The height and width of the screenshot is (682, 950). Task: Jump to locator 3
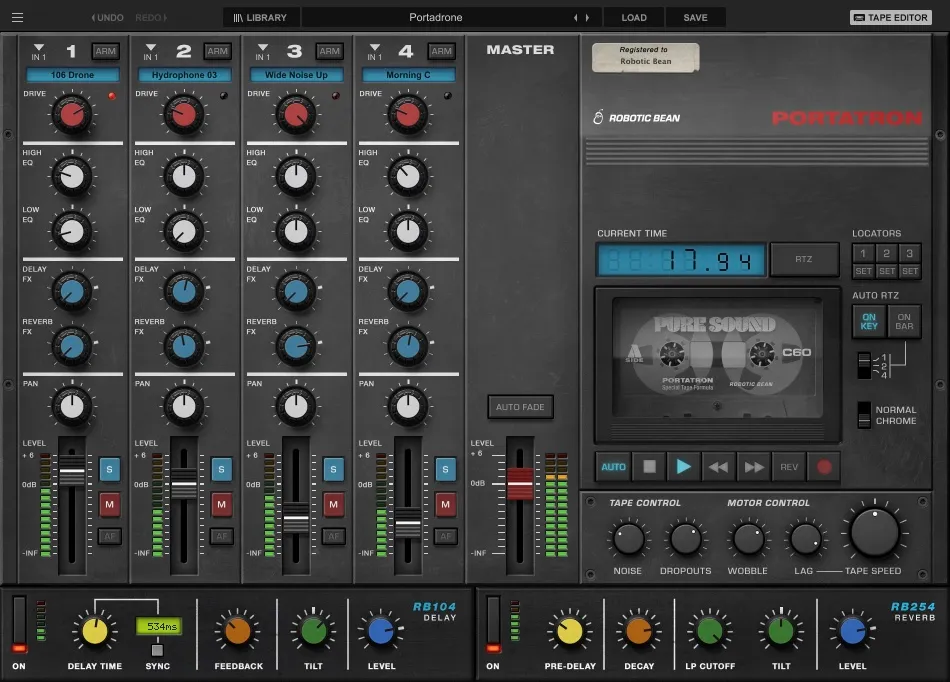[909, 253]
